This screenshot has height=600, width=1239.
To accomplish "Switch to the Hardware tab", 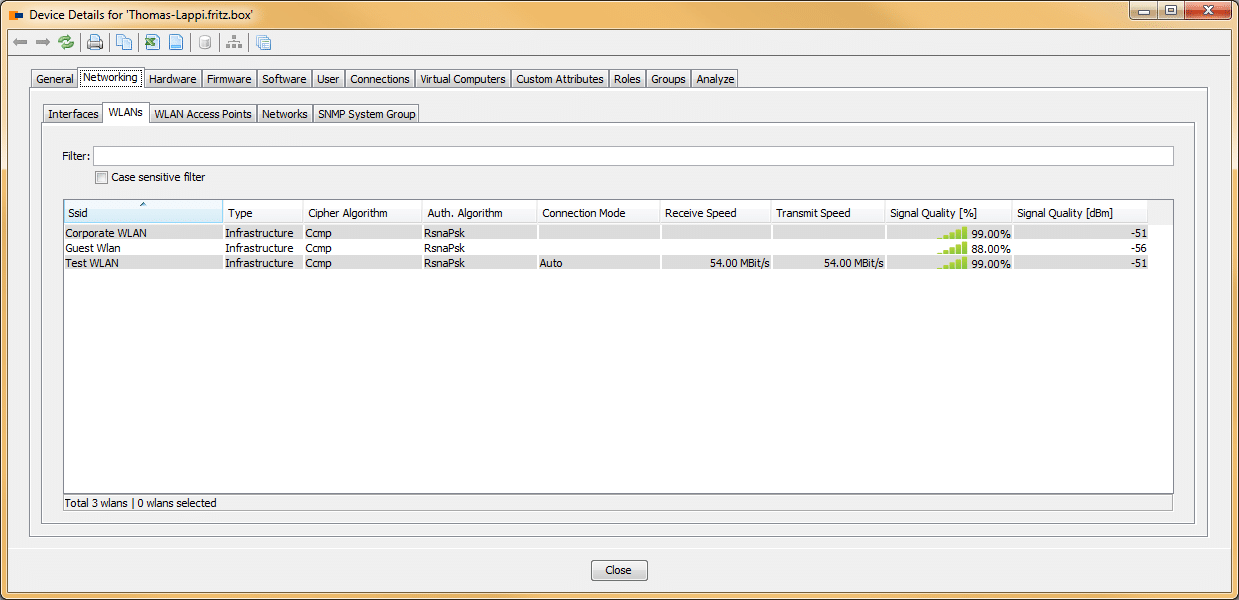I will (x=172, y=79).
